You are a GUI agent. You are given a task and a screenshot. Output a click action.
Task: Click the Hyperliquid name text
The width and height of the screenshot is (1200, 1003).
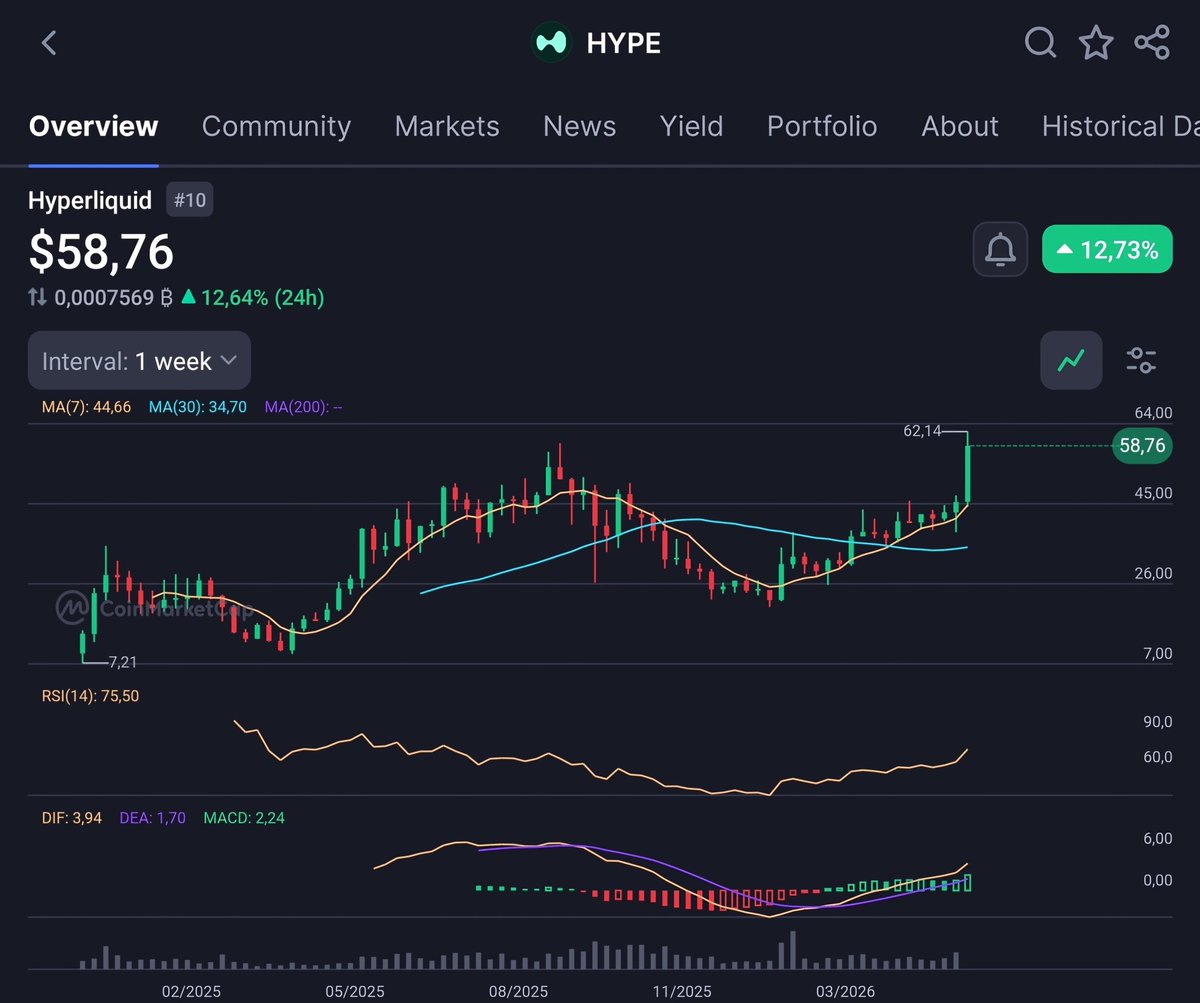tap(90, 200)
